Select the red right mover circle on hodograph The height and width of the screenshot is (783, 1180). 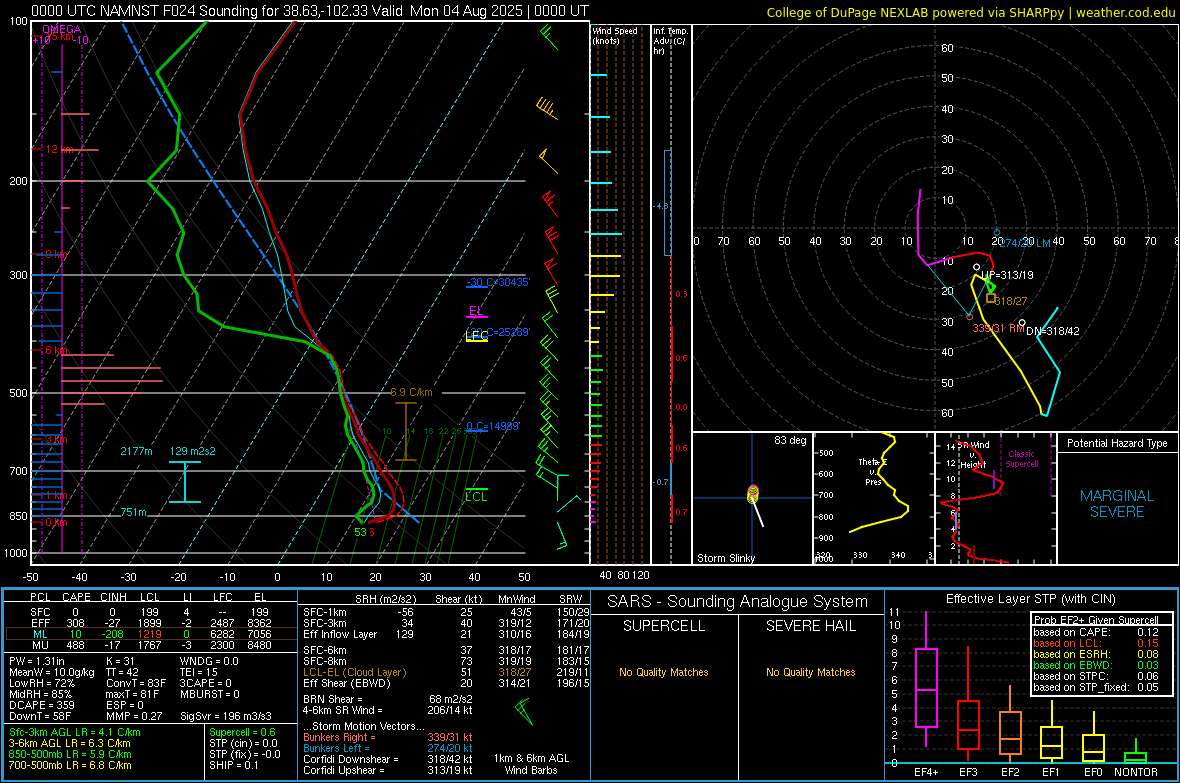[970, 317]
